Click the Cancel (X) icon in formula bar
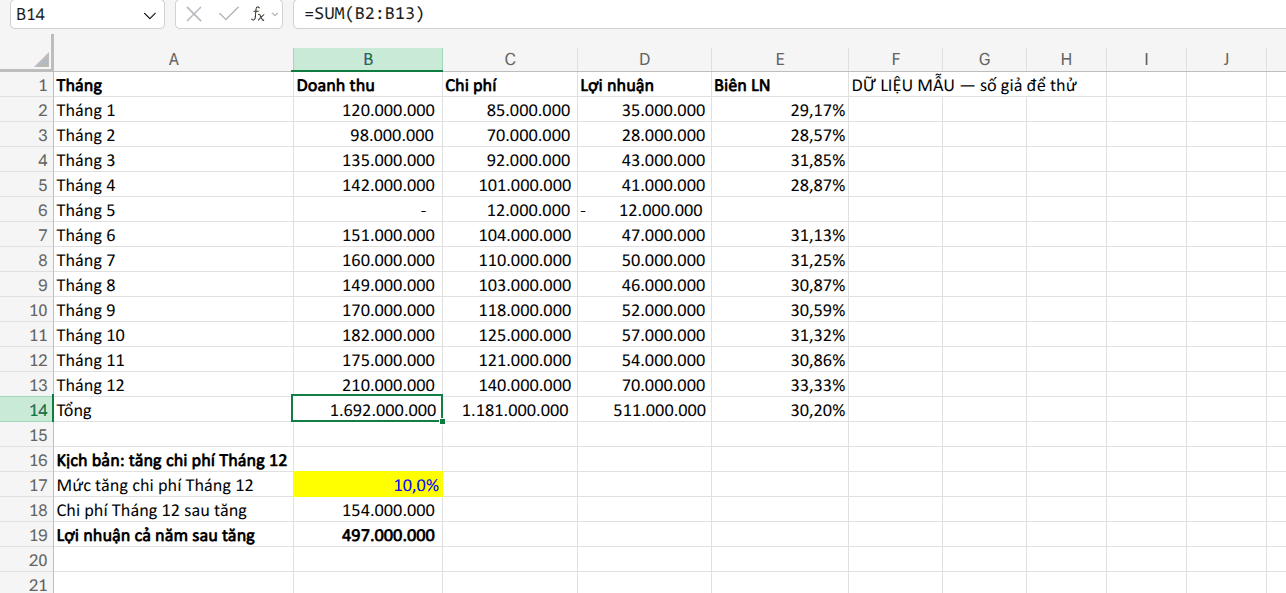Viewport: 1286px width, 593px height. [x=194, y=15]
